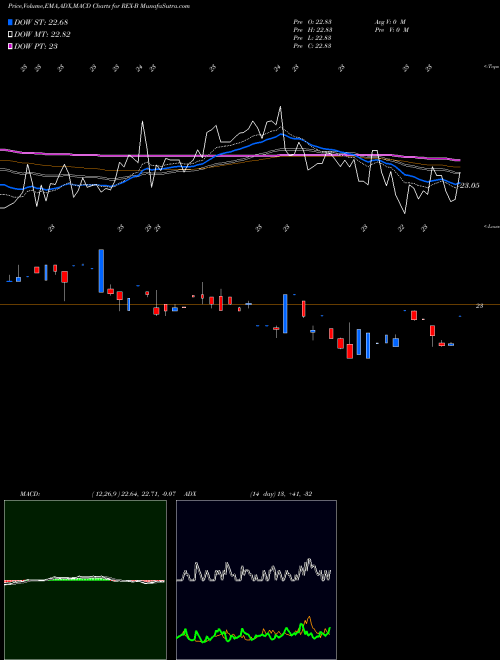The image size is (500, 660).
Task: Open the green MACD chart panel
Action: [x=85, y=580]
